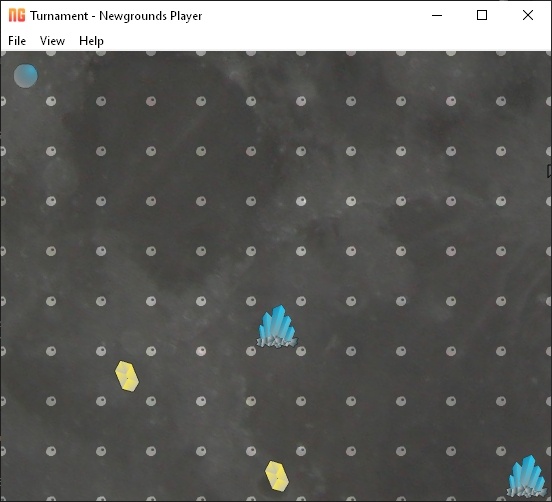Click the blue crystal at bottom-right edge
552x502 pixels.
coord(527,476)
